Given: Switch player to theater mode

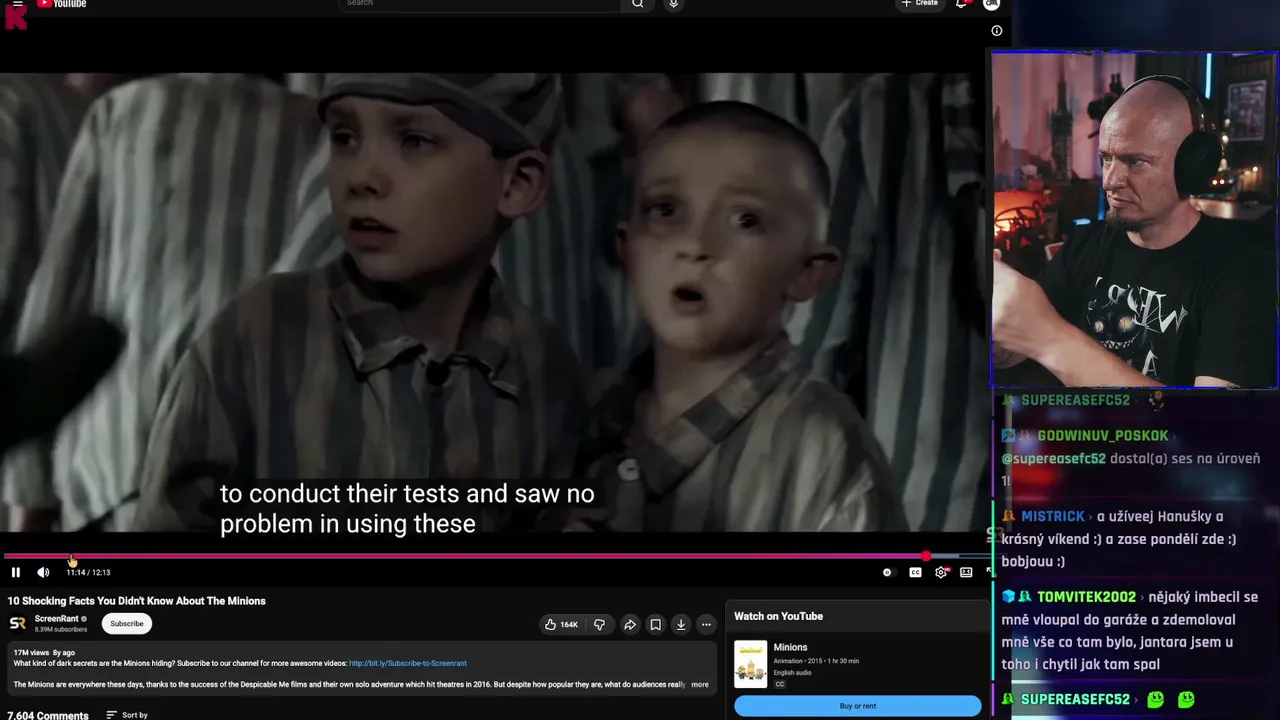Looking at the screenshot, I should click(x=966, y=572).
